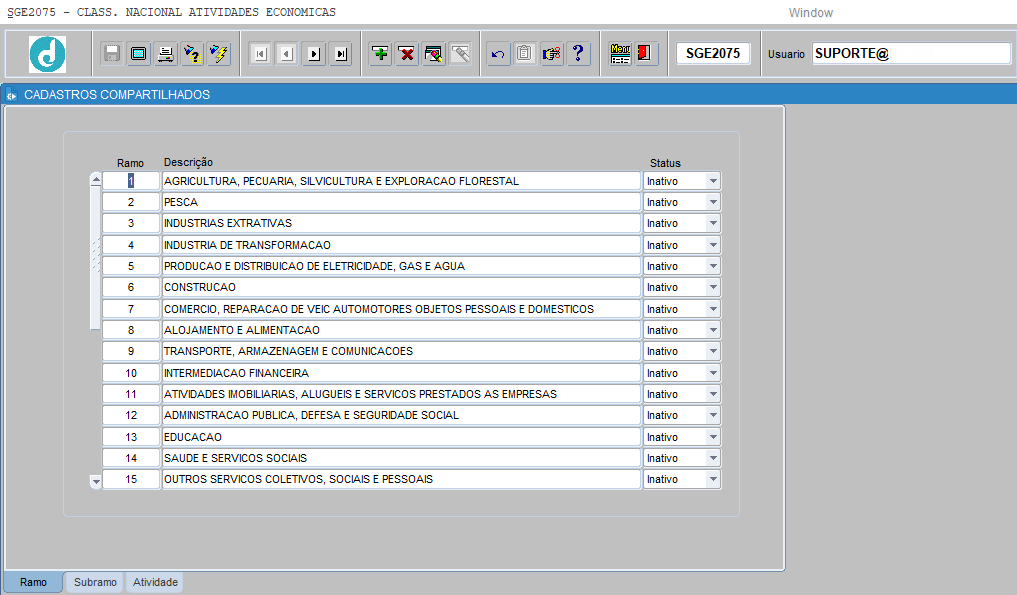
Task: Open Status dropdown for SAUDE E SERVICOS SOCIAIS
Action: click(x=713, y=457)
